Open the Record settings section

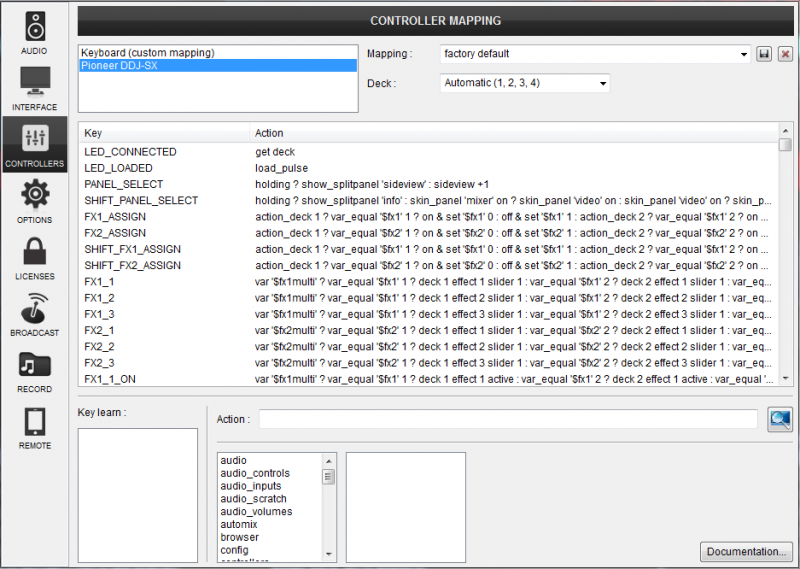click(x=34, y=371)
